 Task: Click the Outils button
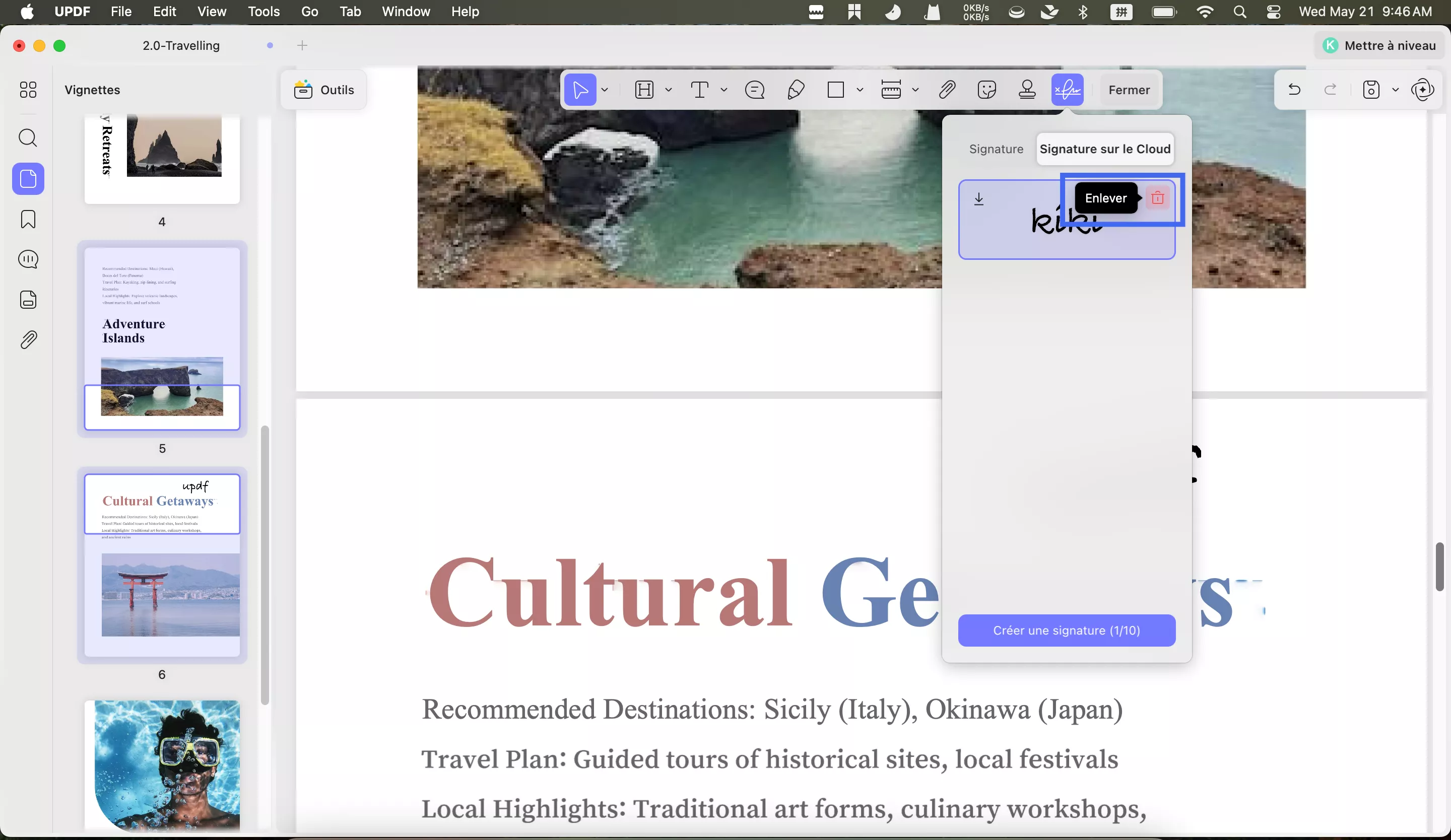pyautogui.click(x=323, y=90)
